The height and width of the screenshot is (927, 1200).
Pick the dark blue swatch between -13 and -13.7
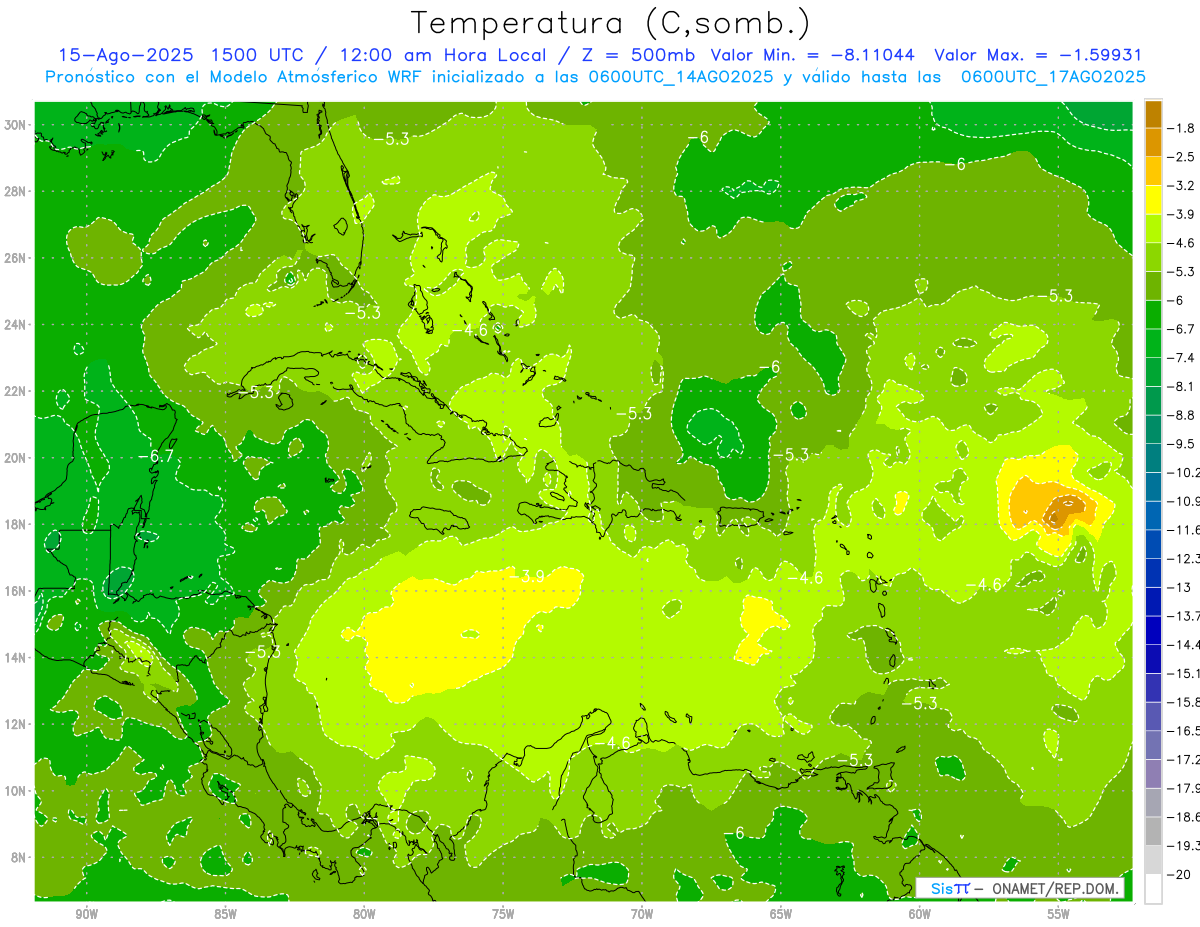[x=1153, y=602]
